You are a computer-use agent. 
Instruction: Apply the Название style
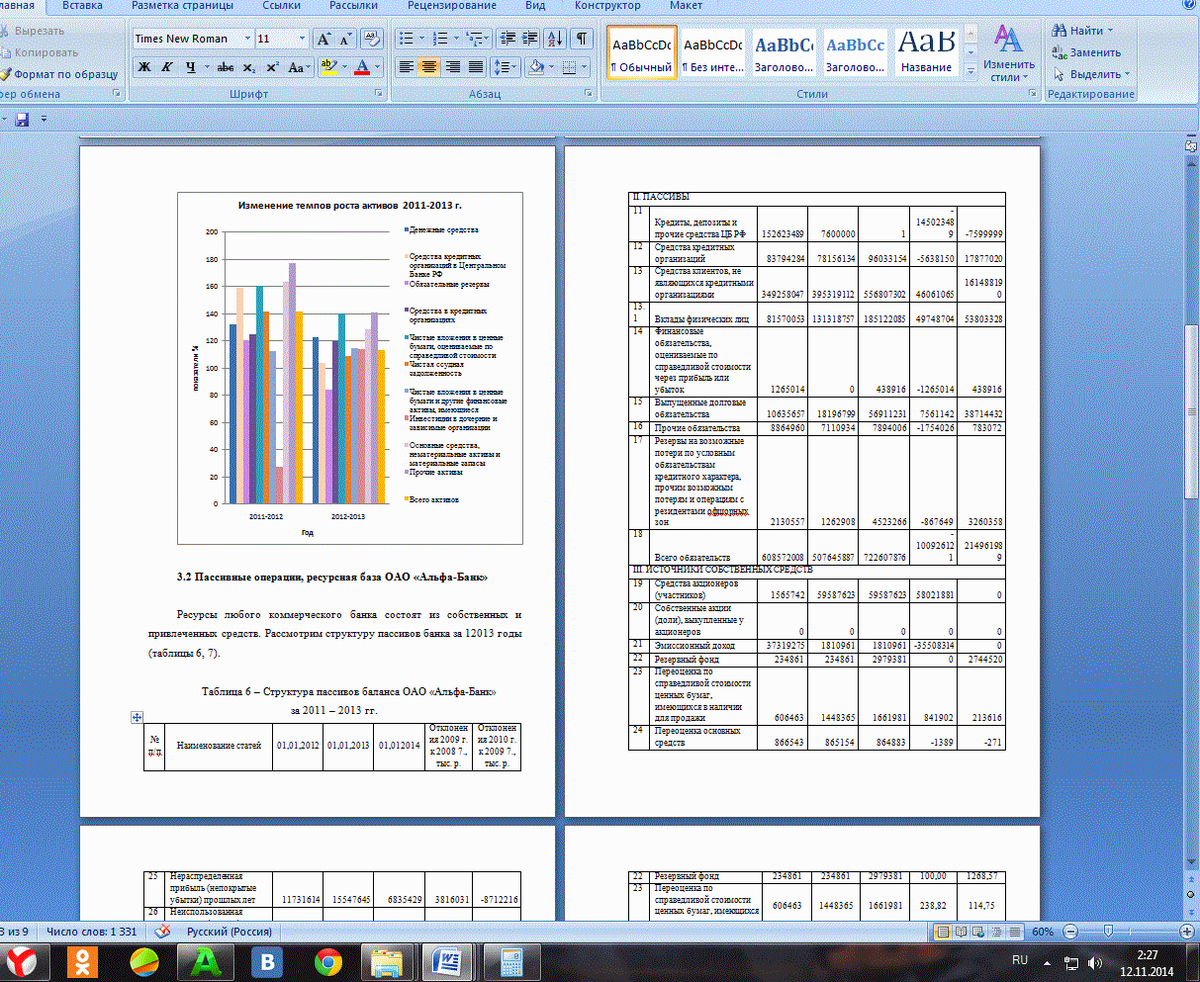tap(926, 52)
